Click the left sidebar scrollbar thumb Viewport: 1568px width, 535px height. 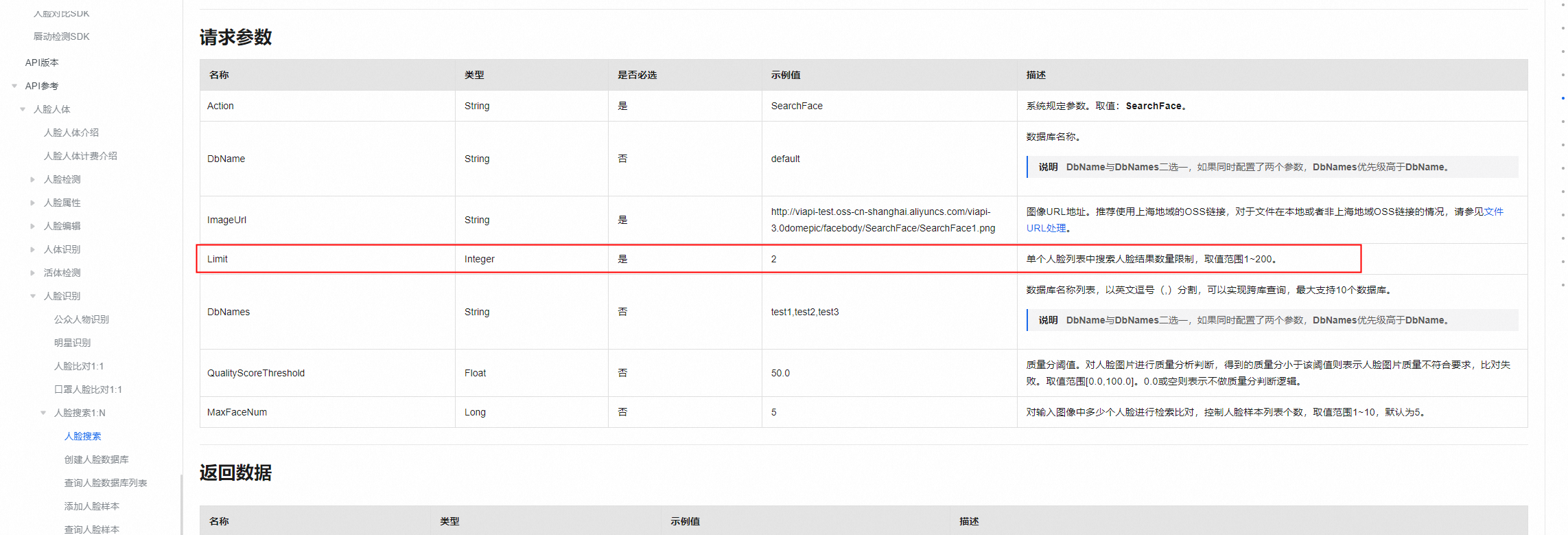click(x=181, y=505)
